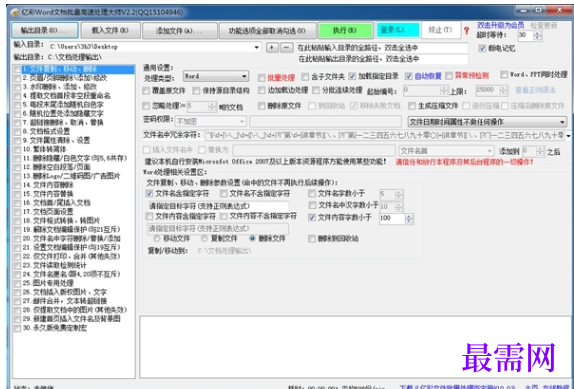574x389 pixels.
Task: Open the 双击升级为会员 link
Action: click(500, 26)
